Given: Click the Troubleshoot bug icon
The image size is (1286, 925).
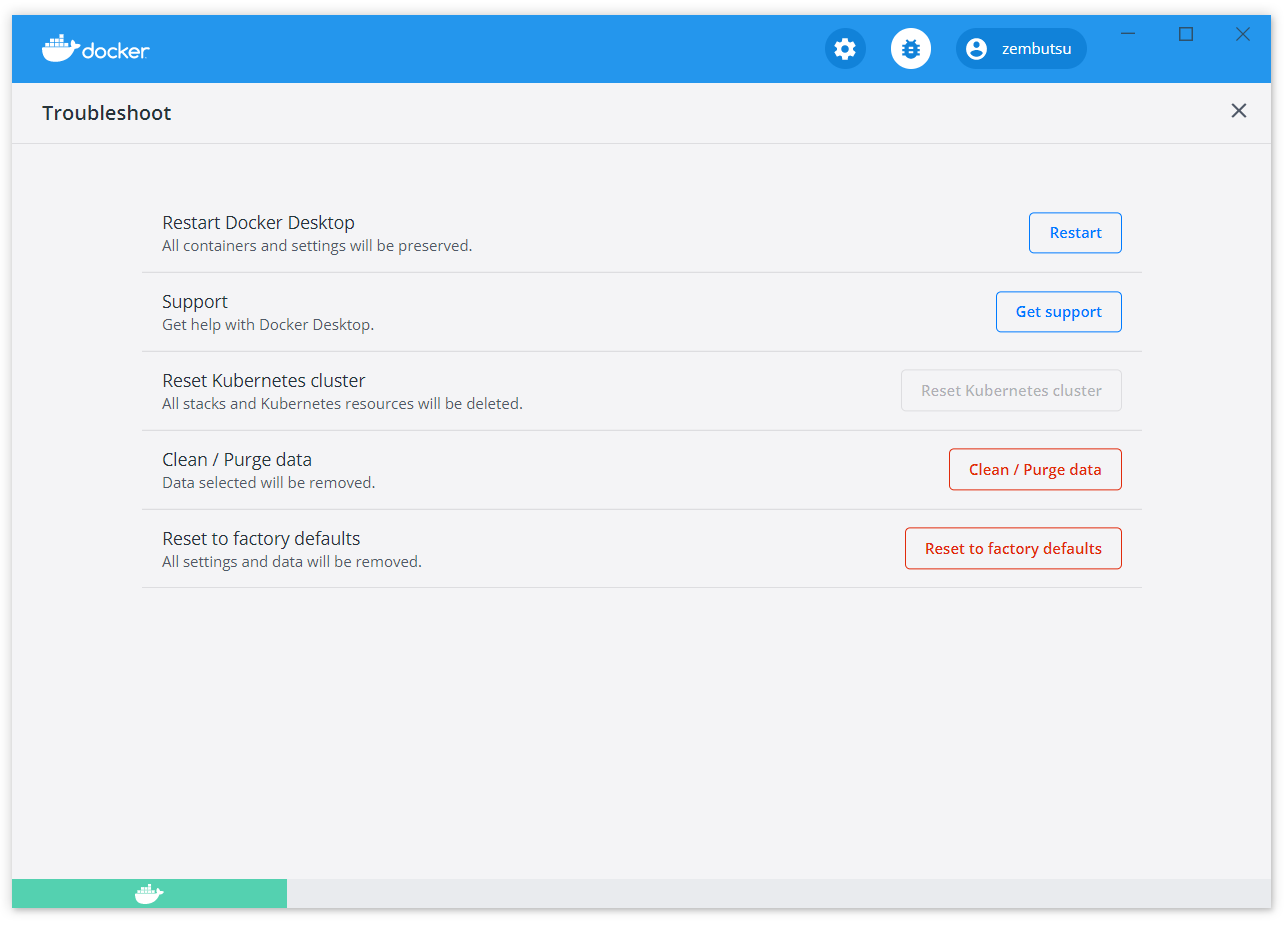Looking at the screenshot, I should tap(911, 49).
